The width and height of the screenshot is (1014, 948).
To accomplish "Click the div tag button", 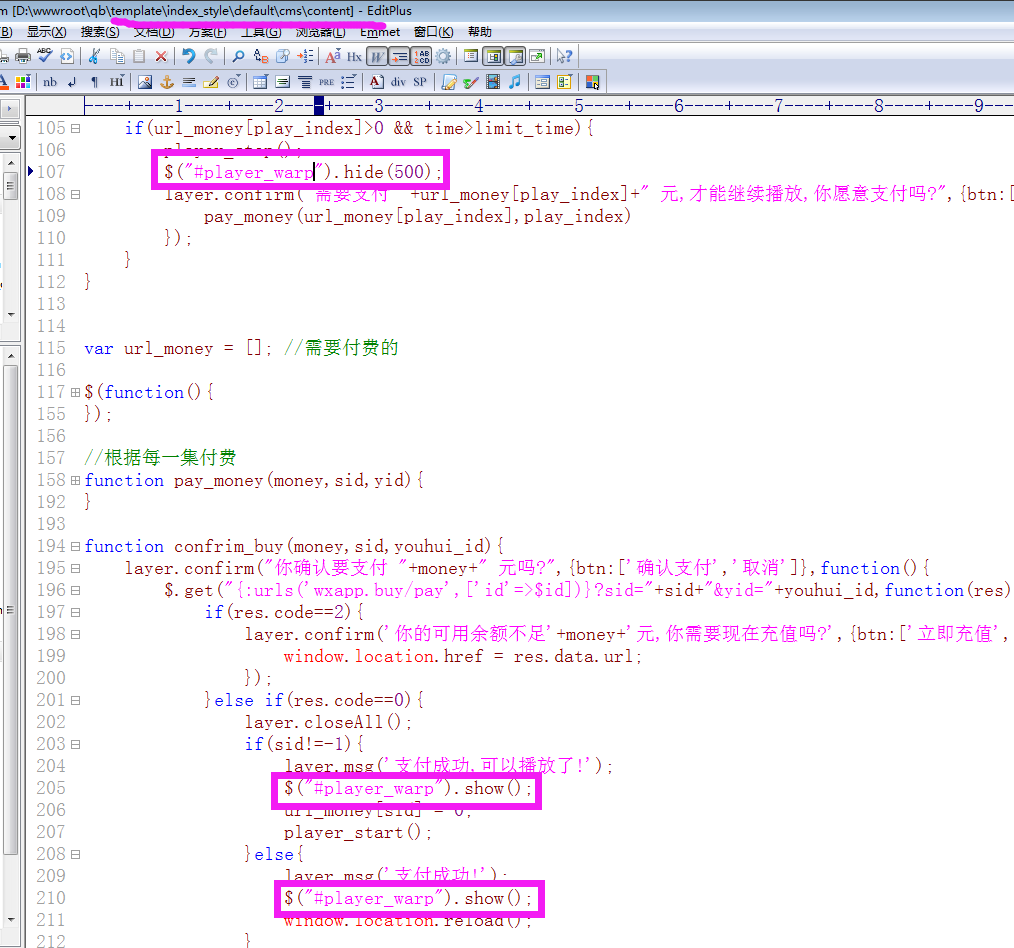I will click(398, 82).
